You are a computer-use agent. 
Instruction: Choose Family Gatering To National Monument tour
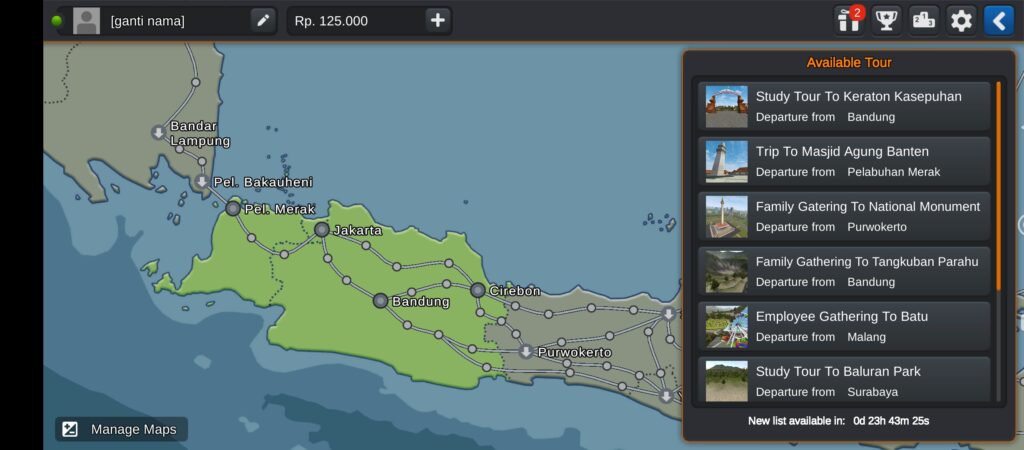[844, 216]
